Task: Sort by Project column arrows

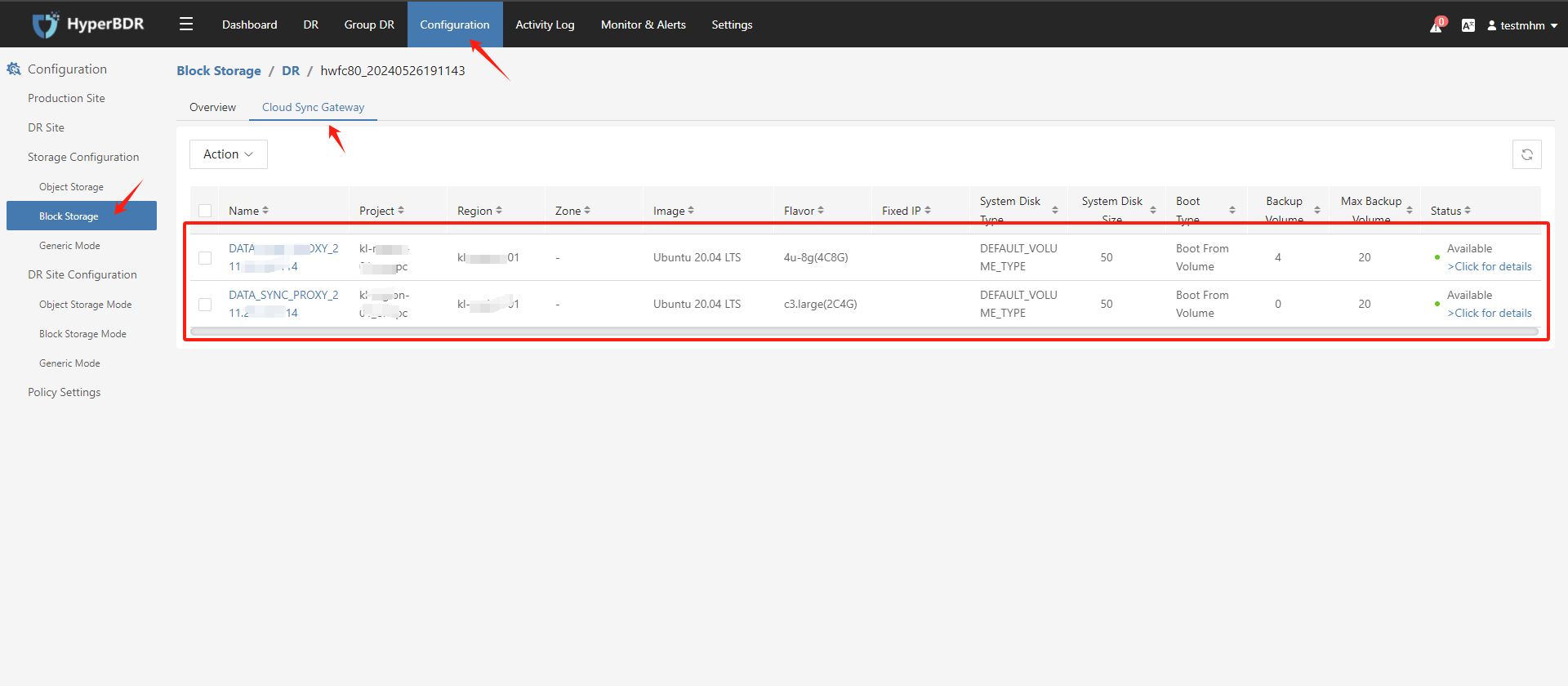Action: click(401, 211)
